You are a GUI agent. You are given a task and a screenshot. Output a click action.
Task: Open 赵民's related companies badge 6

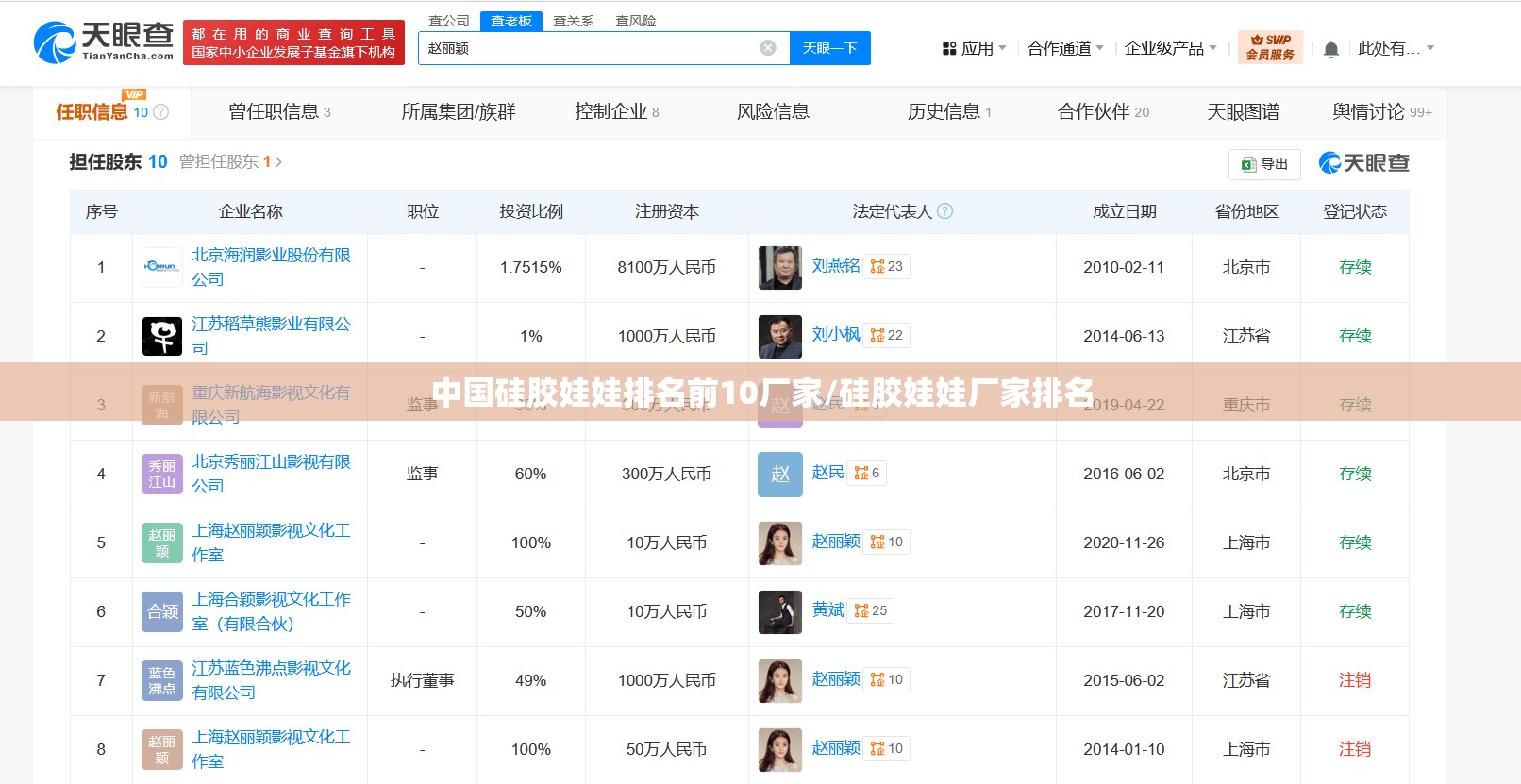[866, 473]
